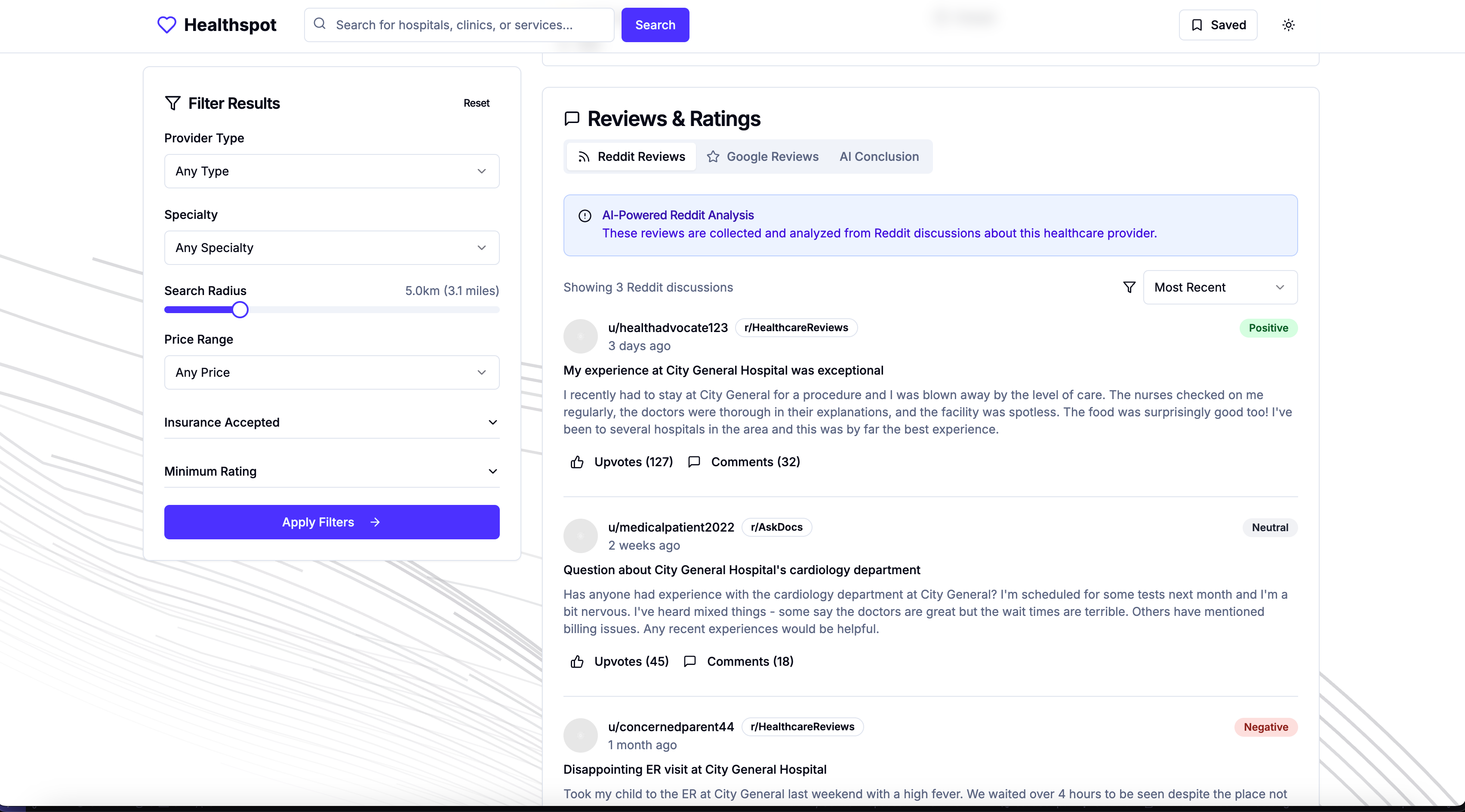Viewport: 1465px width, 812px height.
Task: Expand the Minimum Rating section
Action: tap(332, 471)
